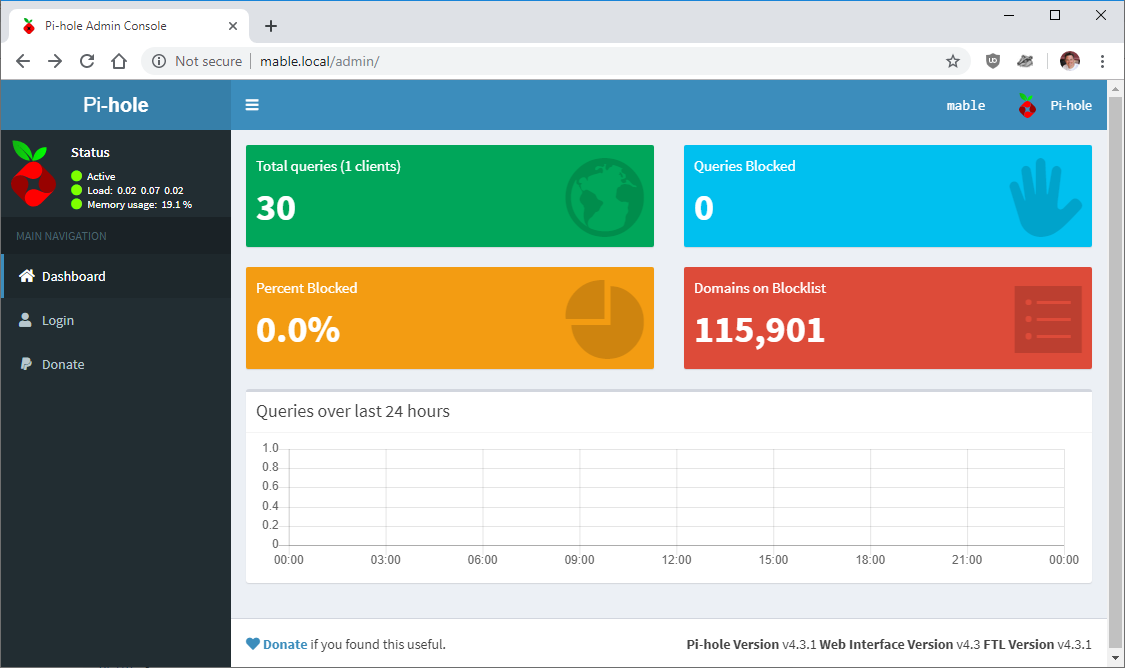
Task: Click the Pi-hole title in the sidebar header
Action: point(116,105)
